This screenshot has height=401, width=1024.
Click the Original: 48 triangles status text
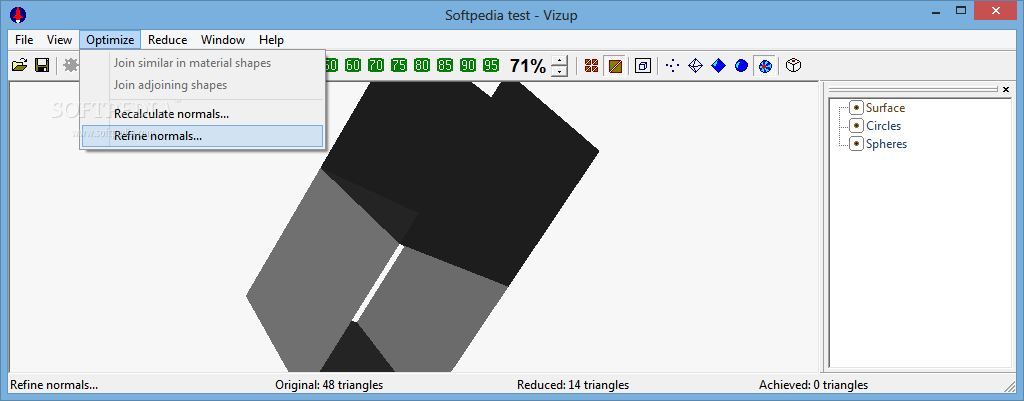tap(329, 385)
